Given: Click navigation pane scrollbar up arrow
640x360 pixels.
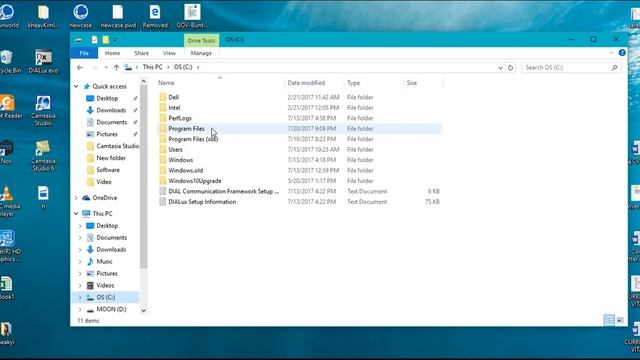Looking at the screenshot, I should (143, 82).
